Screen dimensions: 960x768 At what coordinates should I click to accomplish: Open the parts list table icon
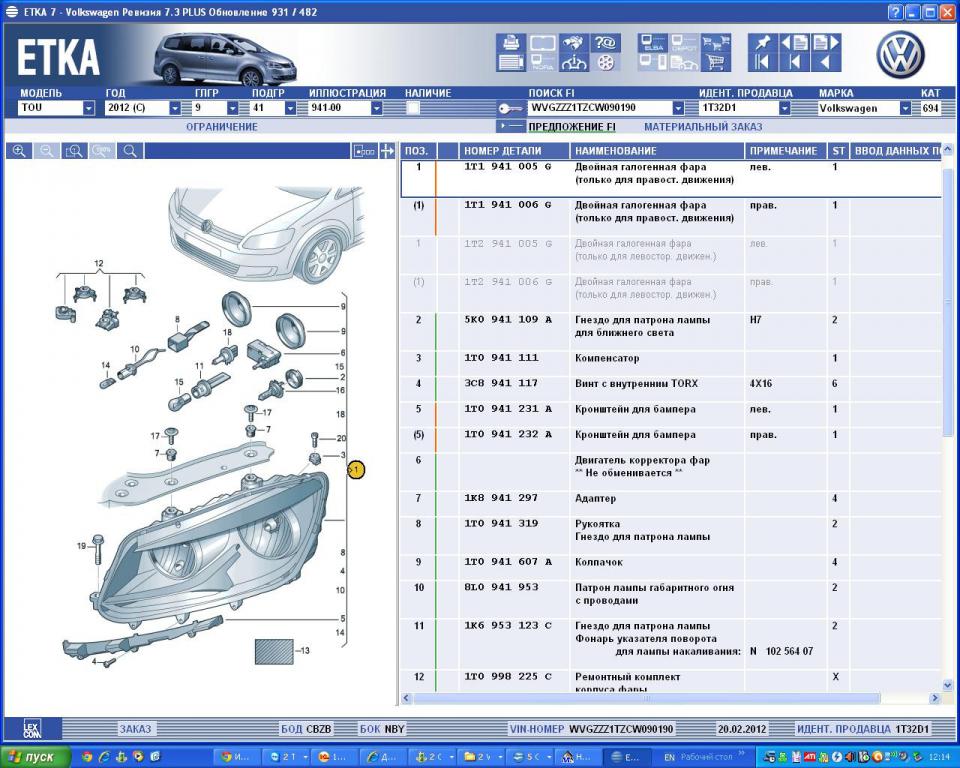tap(511, 62)
